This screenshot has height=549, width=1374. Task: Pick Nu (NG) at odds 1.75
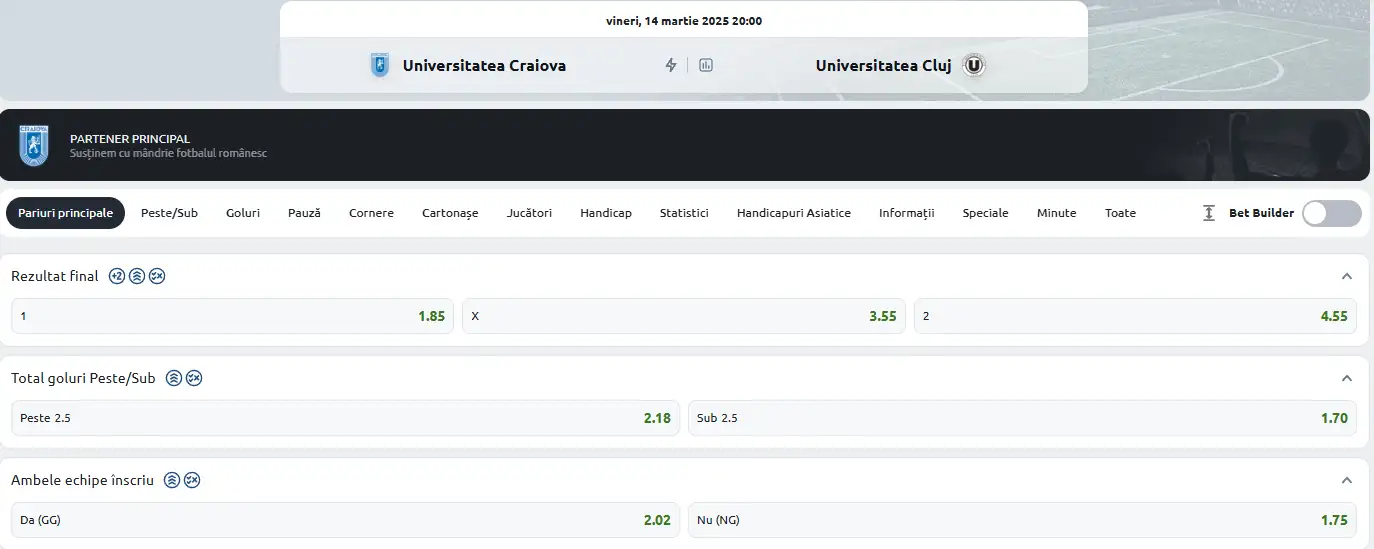[1022, 520]
